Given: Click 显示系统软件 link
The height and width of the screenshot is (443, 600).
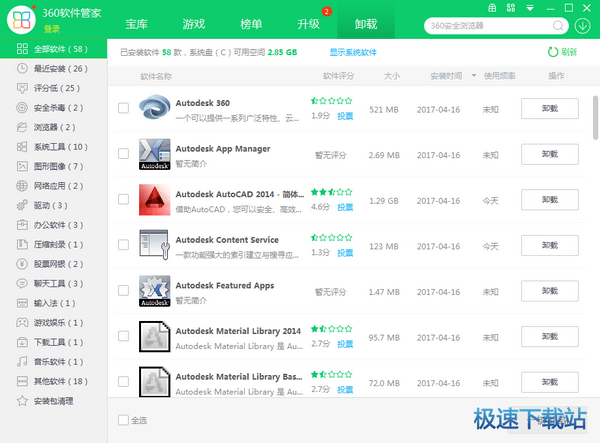Looking at the screenshot, I should tap(353, 52).
